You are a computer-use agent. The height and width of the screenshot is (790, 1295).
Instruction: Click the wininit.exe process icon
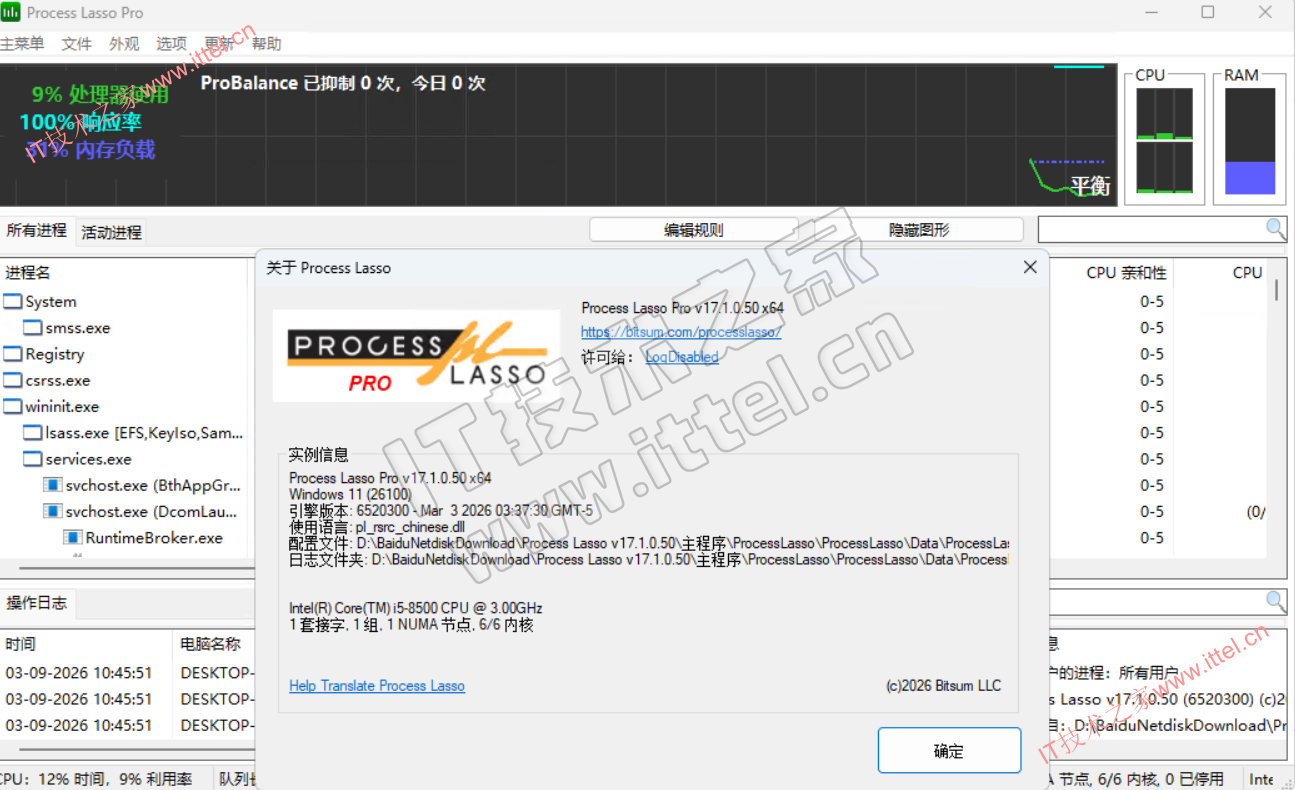(12, 407)
